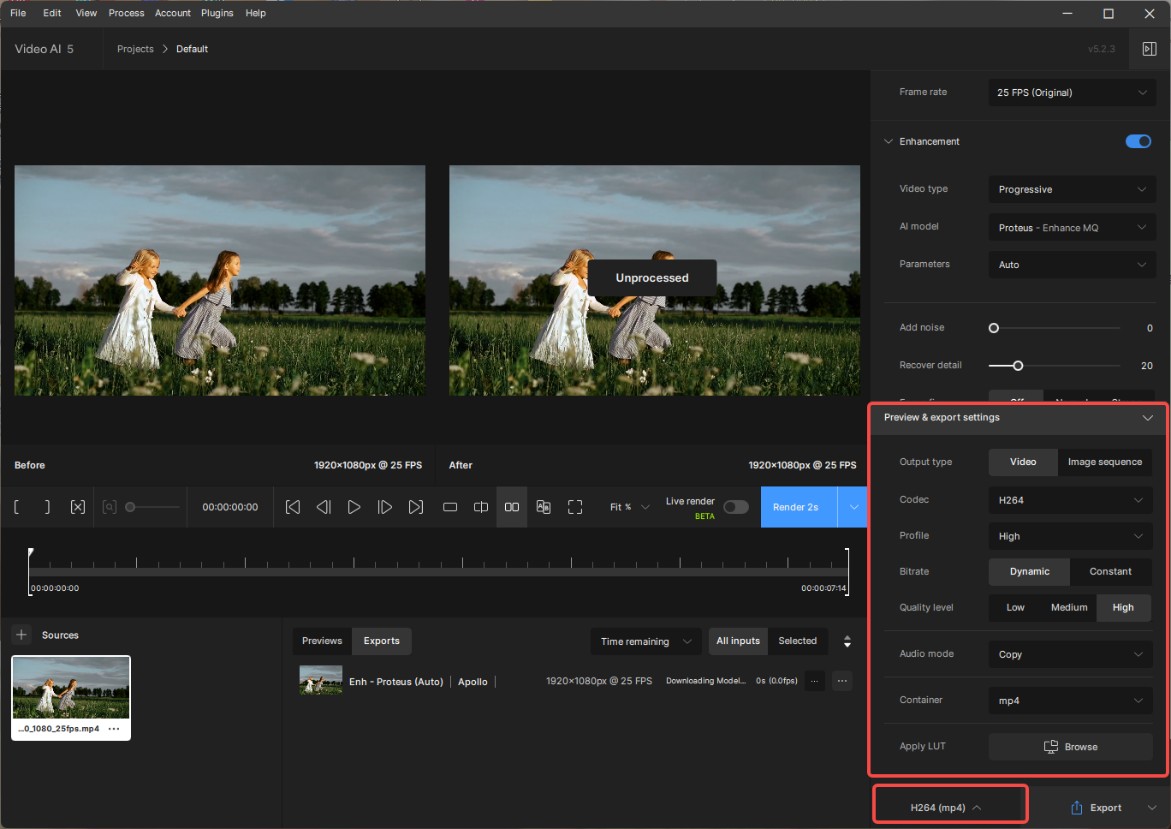Screen dimensions: 1171x829
Task: Jump to the first frame of the clip
Action: pyautogui.click(x=292, y=507)
